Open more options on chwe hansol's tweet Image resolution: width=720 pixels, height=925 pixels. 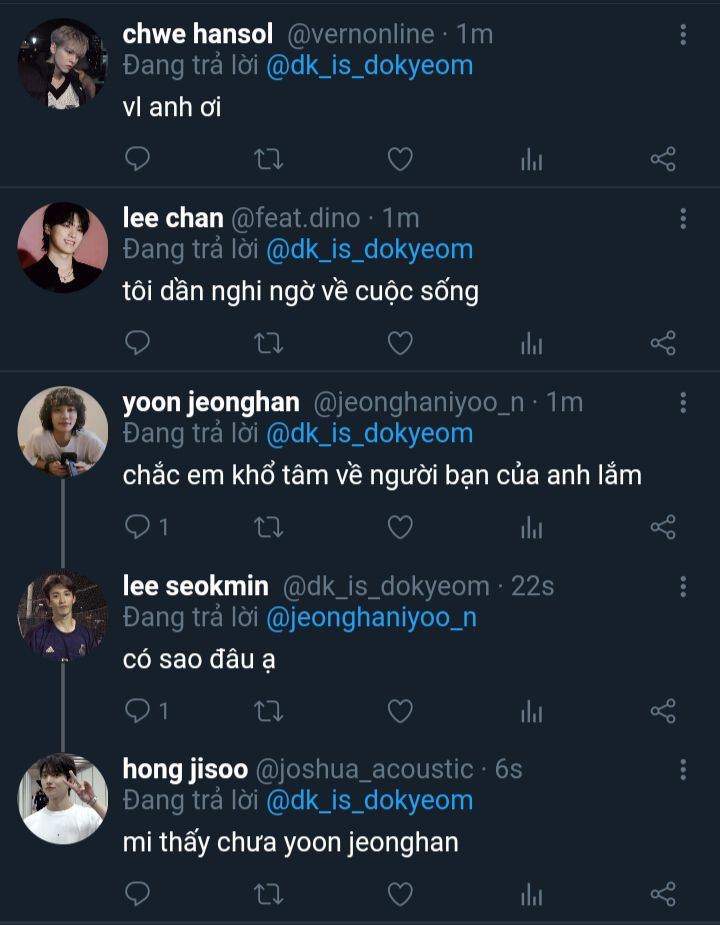(683, 35)
